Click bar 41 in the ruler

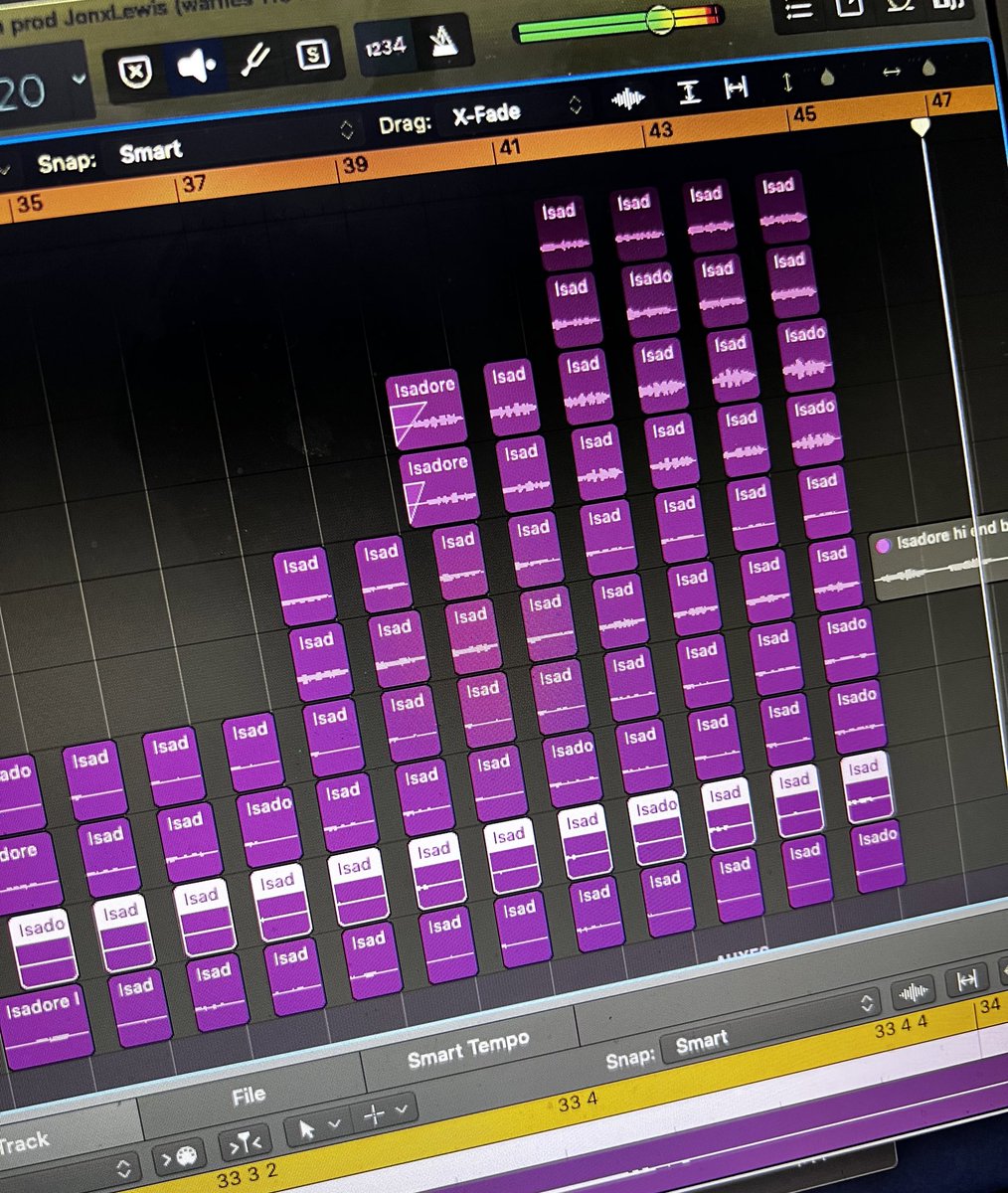[509, 147]
